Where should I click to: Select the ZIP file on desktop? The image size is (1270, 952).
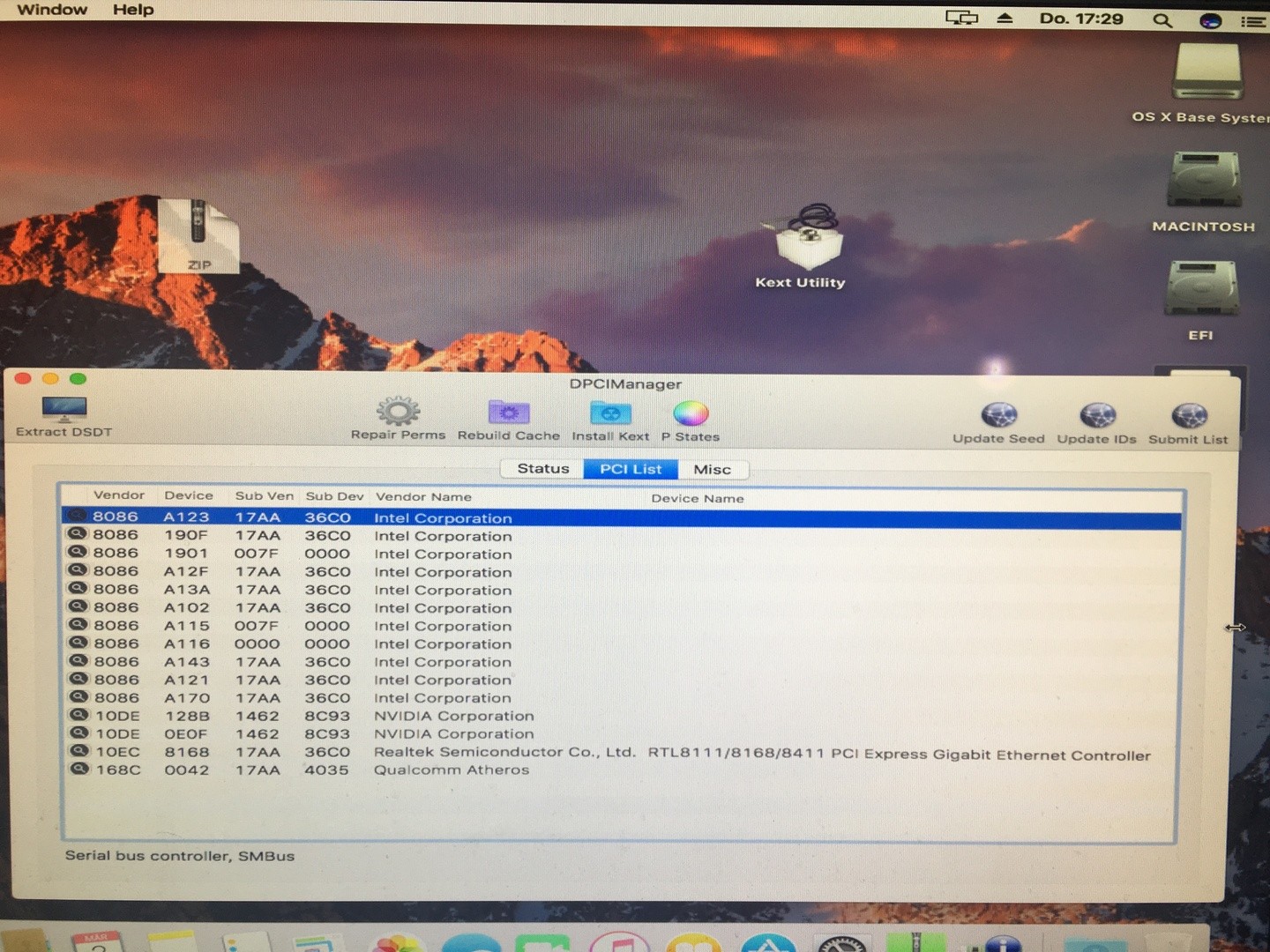click(198, 235)
